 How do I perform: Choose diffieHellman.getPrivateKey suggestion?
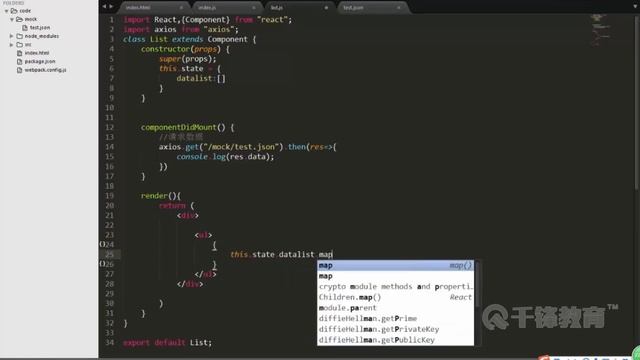[x=395, y=329]
